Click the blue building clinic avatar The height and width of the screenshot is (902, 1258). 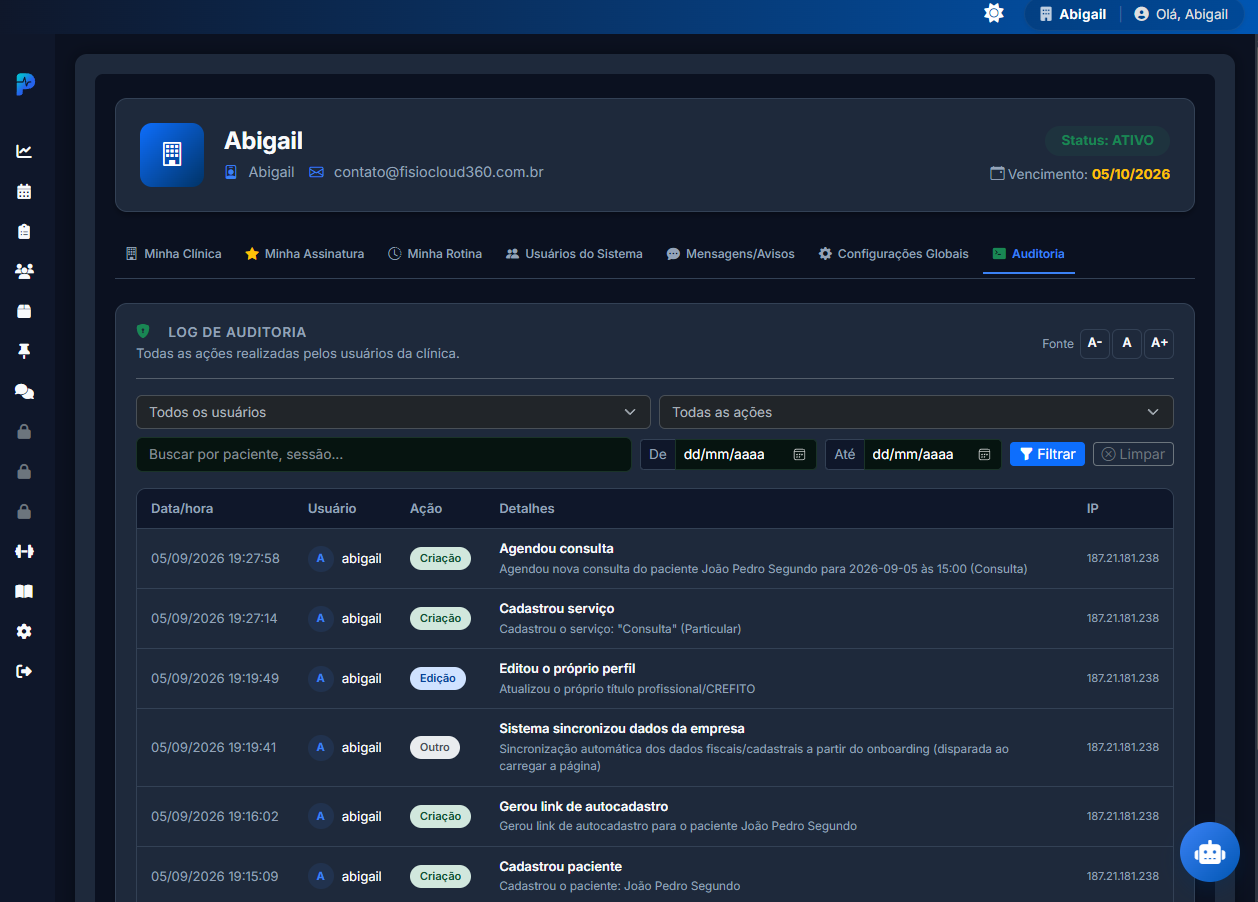point(172,155)
